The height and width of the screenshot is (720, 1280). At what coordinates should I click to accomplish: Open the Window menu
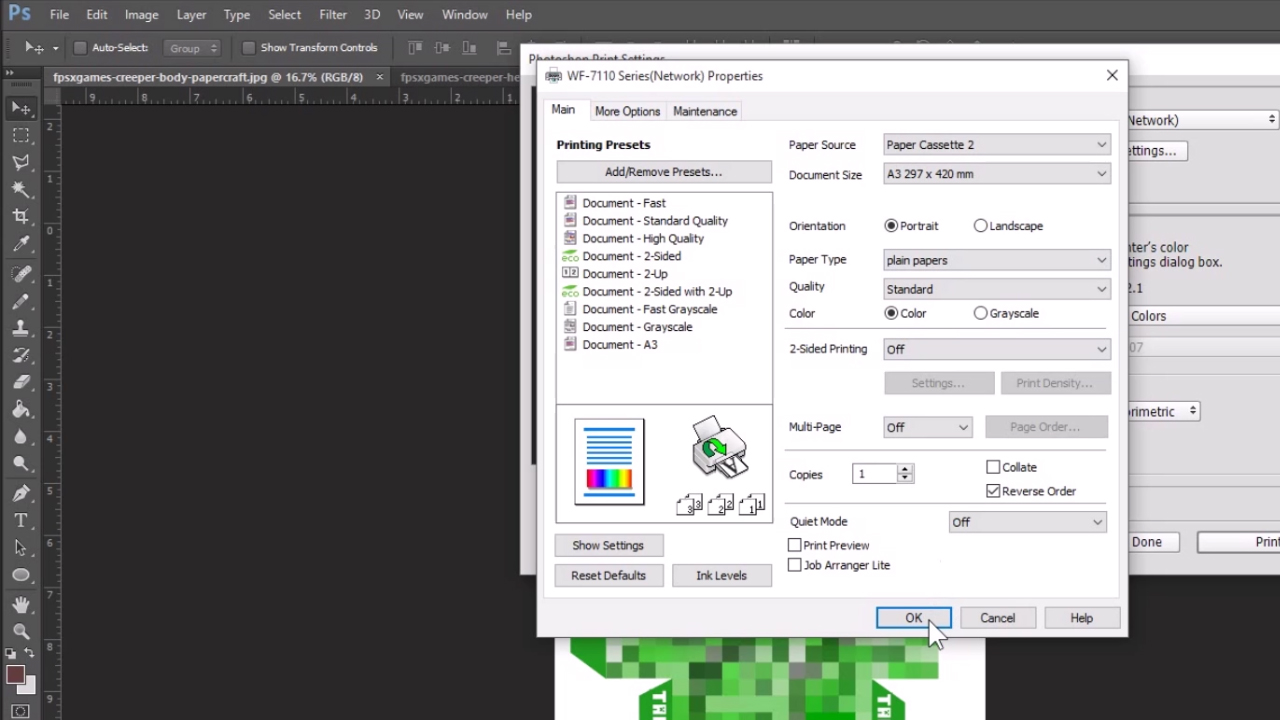[464, 14]
